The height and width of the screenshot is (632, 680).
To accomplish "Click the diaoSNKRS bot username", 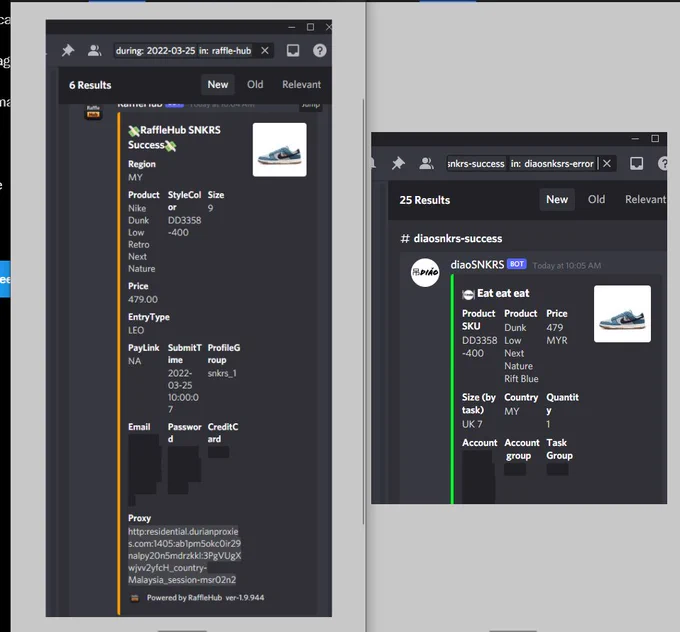I will click(x=477, y=265).
